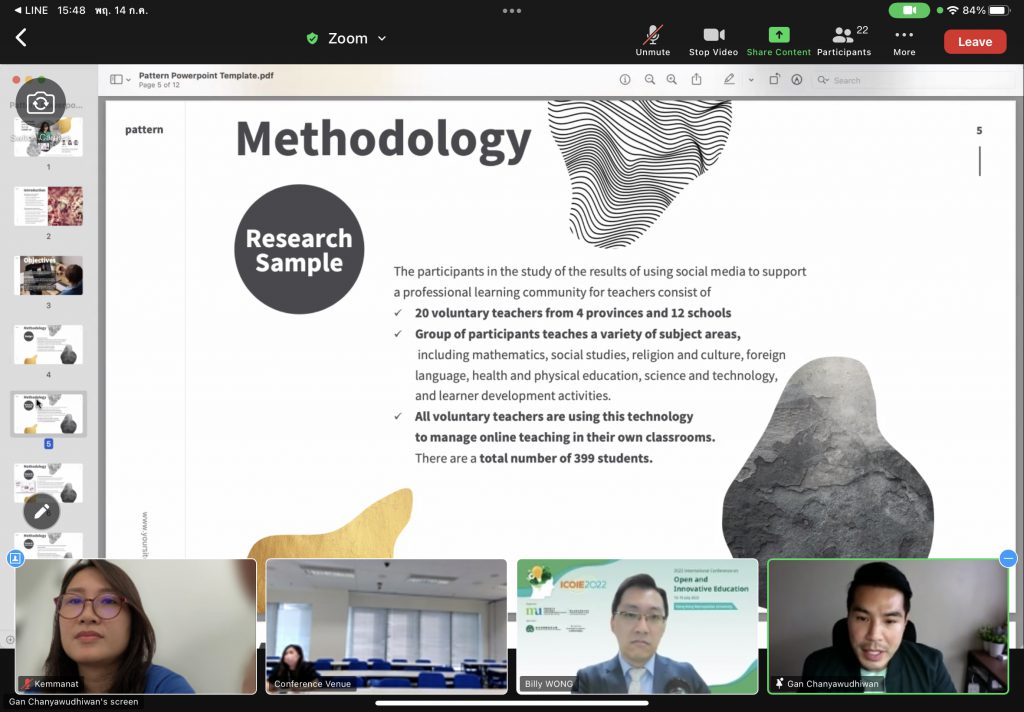
Task: Select the Conference Venue video tile
Action: [386, 625]
